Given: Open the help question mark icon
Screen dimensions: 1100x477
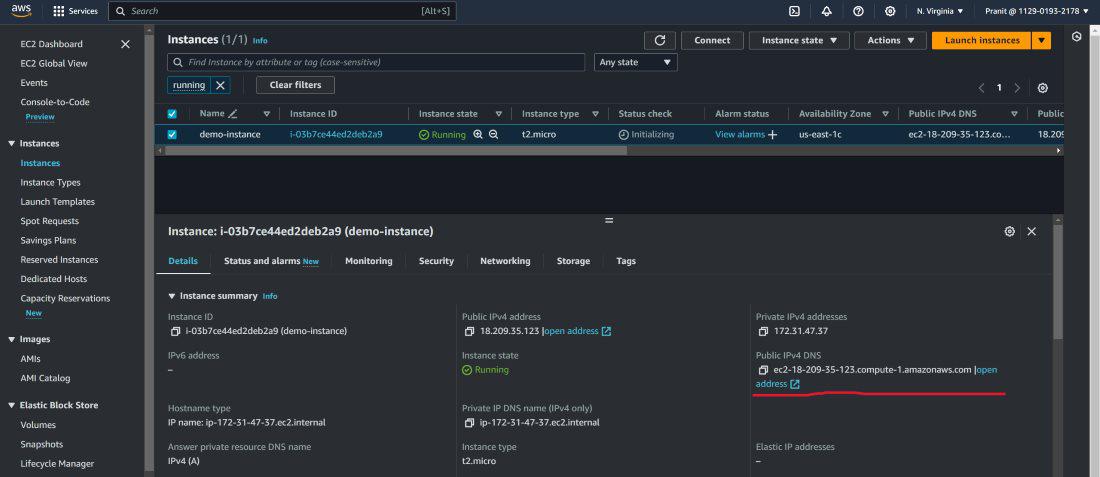Looking at the screenshot, I should 858,11.
